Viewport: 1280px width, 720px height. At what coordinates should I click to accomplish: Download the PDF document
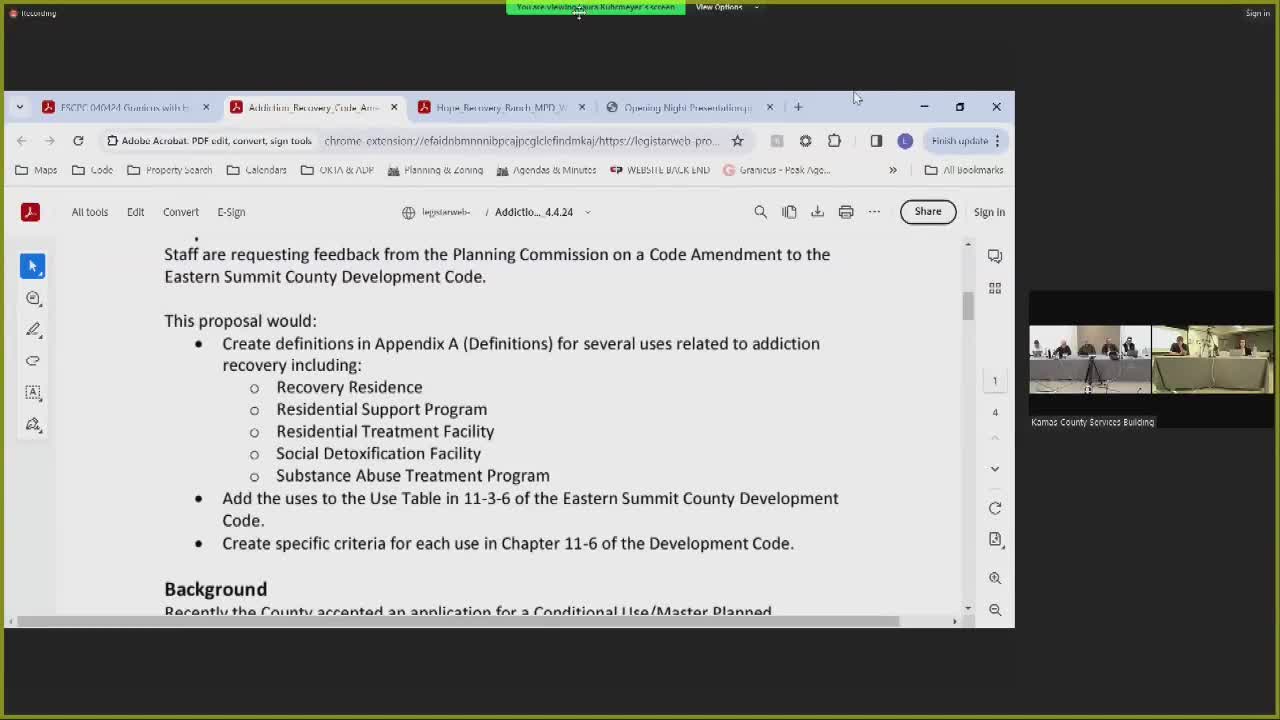click(x=817, y=212)
